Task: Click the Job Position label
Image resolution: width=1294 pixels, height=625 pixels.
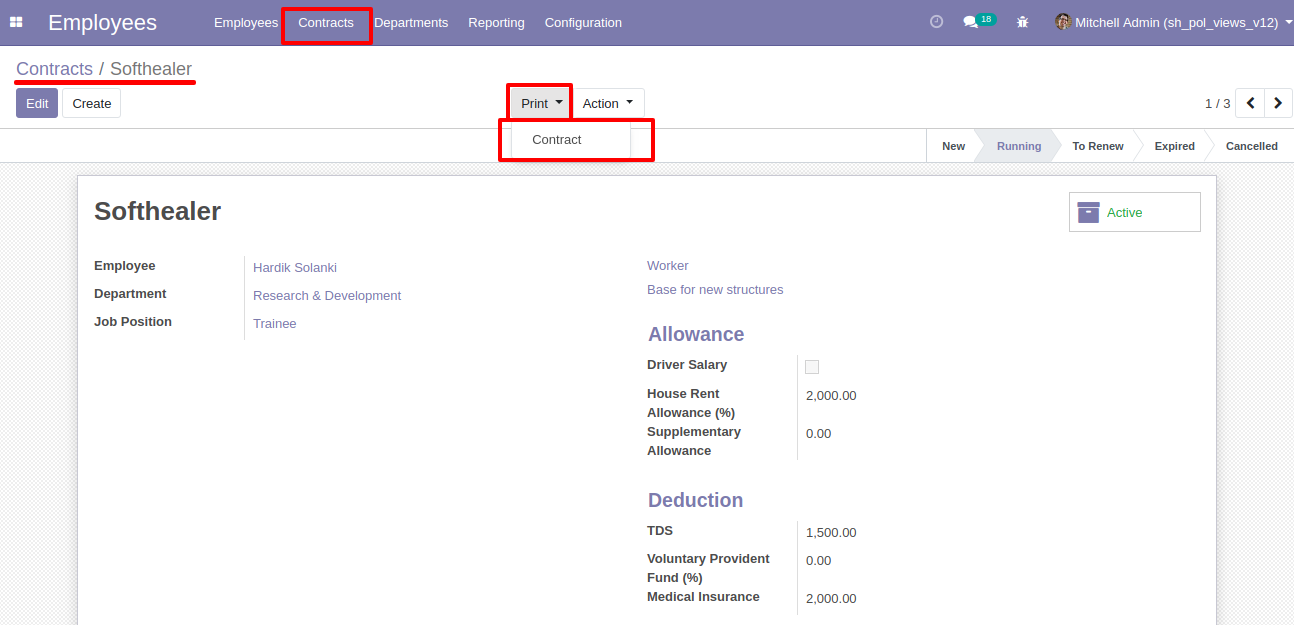Action: point(133,322)
